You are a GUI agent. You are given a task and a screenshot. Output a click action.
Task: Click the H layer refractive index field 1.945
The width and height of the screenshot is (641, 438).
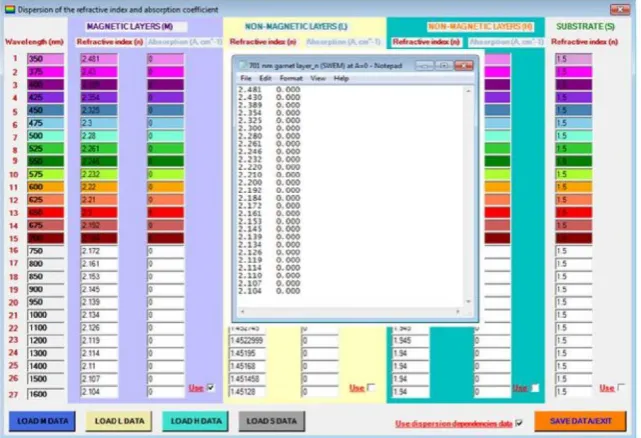[410, 341]
